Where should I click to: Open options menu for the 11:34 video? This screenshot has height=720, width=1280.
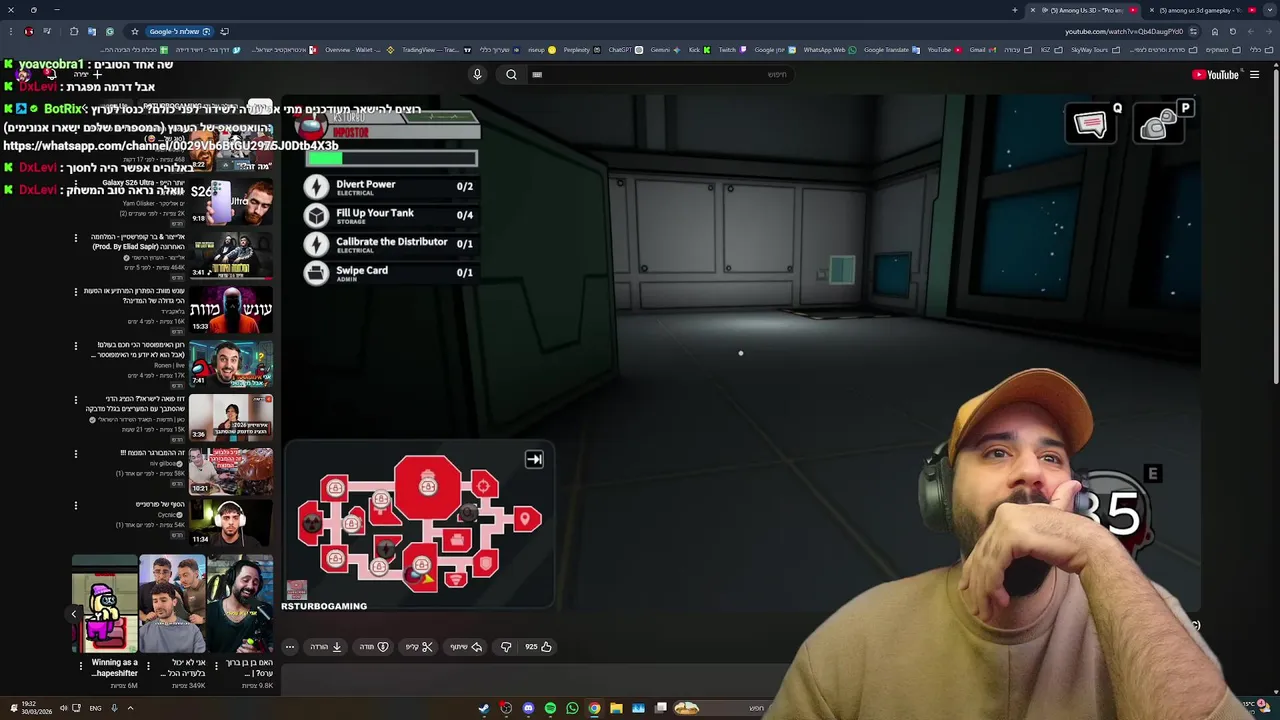pyautogui.click(x=75, y=506)
